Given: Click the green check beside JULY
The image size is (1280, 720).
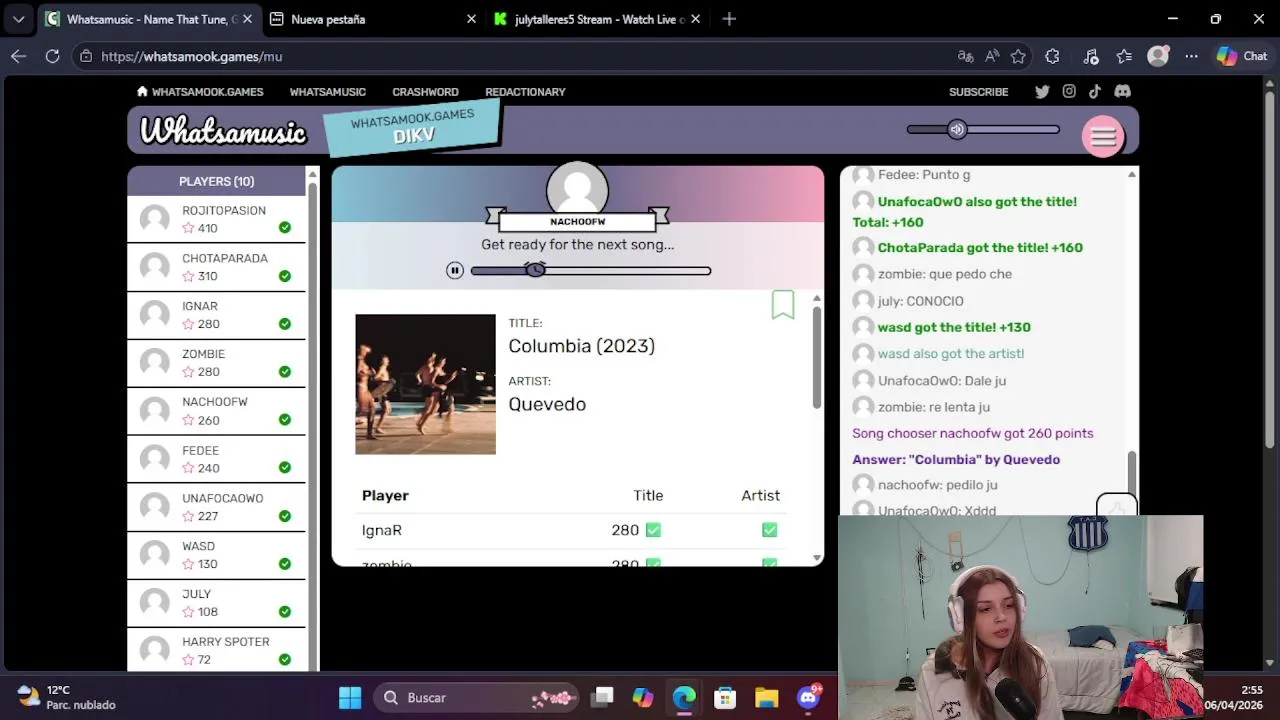Looking at the screenshot, I should (x=285, y=612).
